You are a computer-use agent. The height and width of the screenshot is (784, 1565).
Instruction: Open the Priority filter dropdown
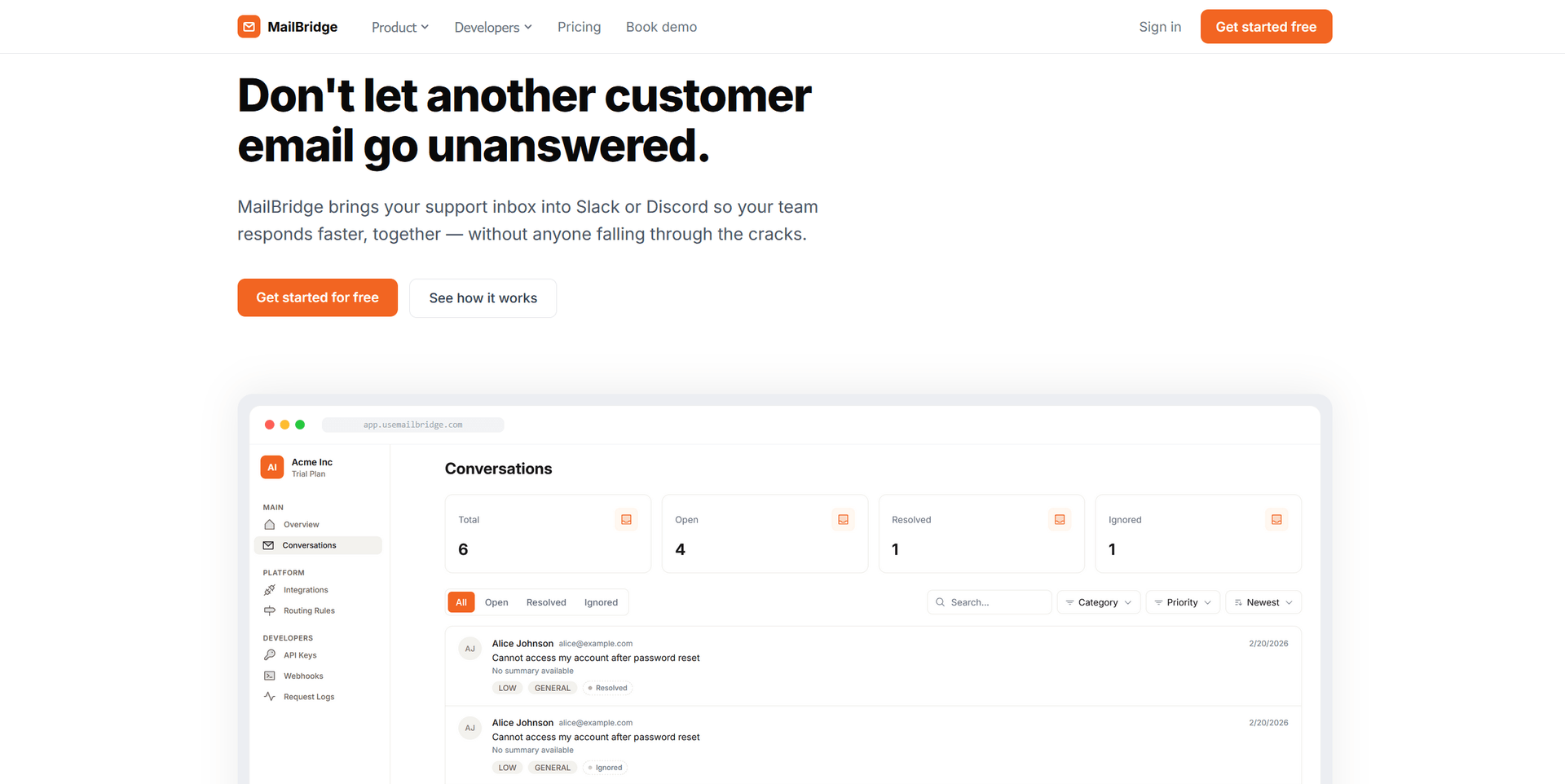1183,602
